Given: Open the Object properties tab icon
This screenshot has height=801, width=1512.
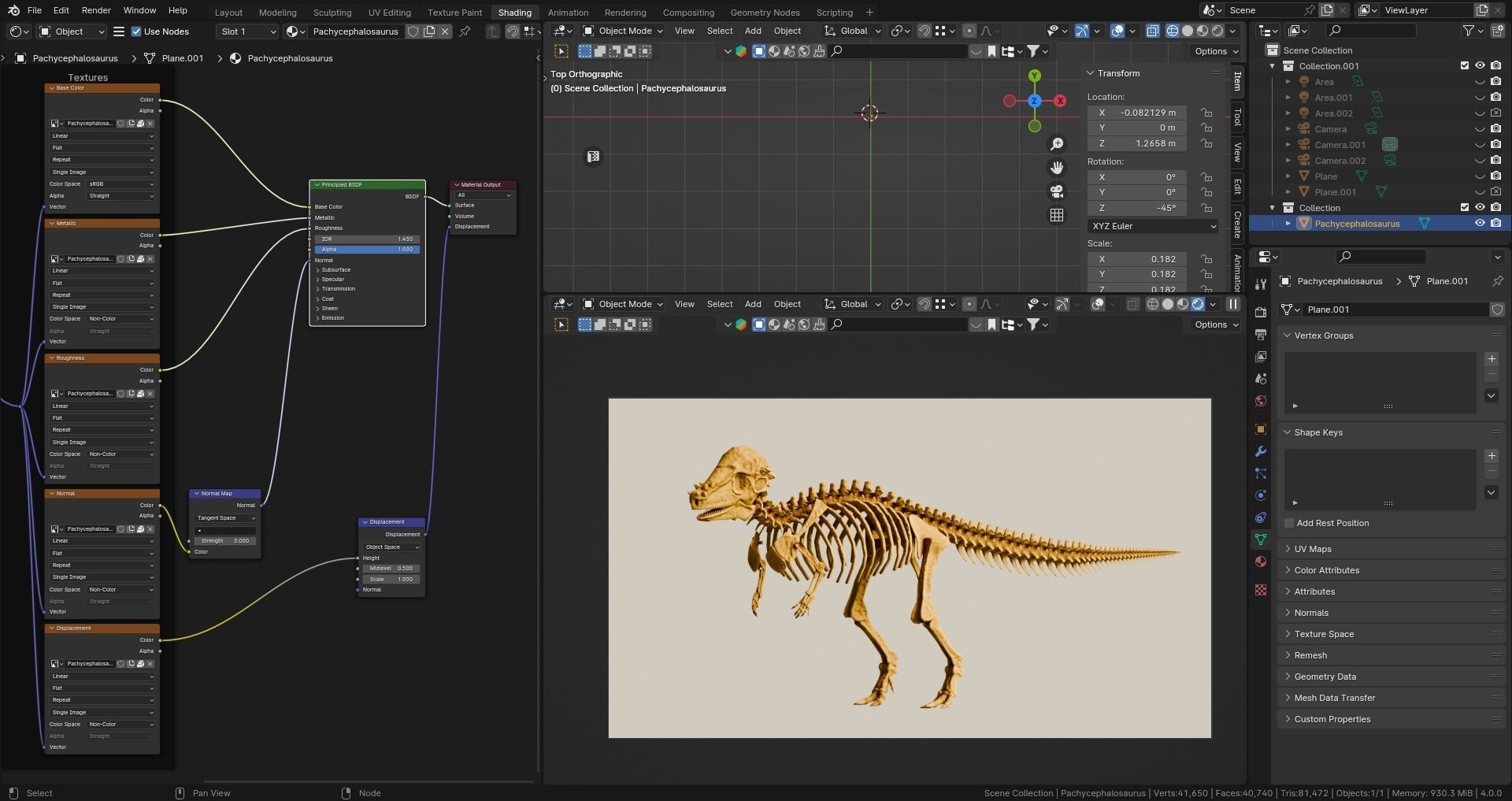Looking at the screenshot, I should point(1261,429).
